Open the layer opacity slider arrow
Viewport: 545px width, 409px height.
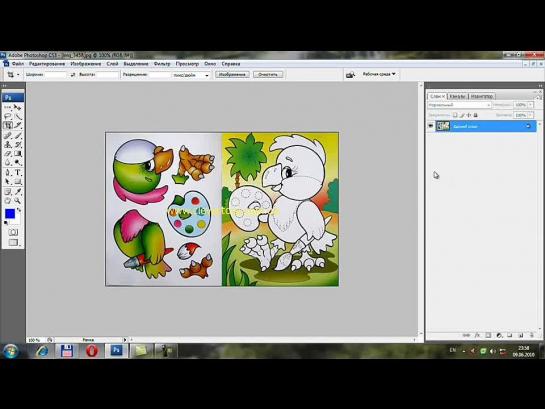tap(530, 105)
